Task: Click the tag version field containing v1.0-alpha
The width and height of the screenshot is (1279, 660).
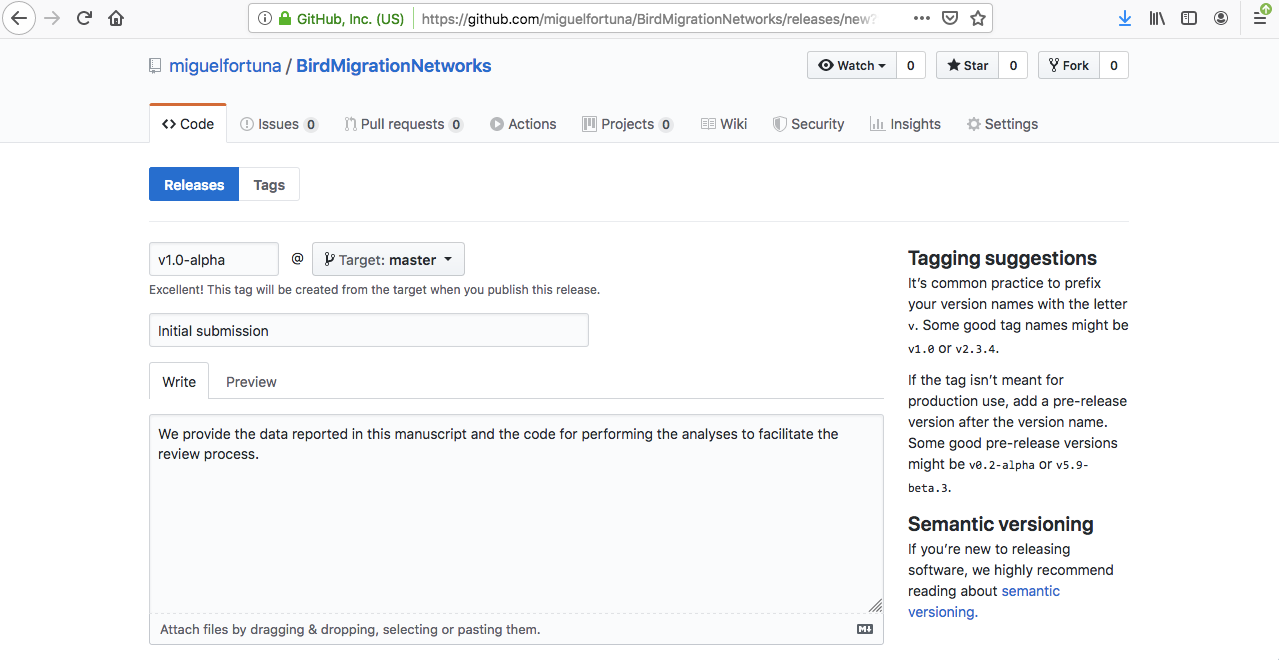Action: coord(214,259)
